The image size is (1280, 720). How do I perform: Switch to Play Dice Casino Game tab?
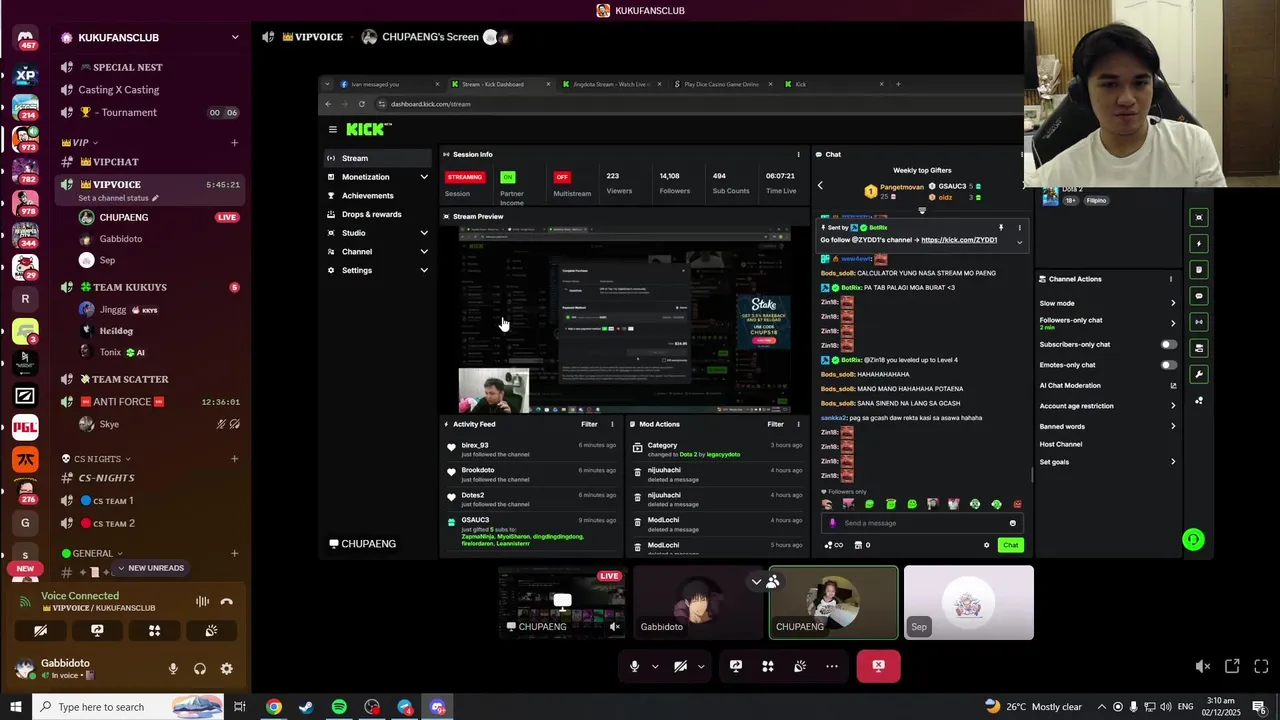720,84
